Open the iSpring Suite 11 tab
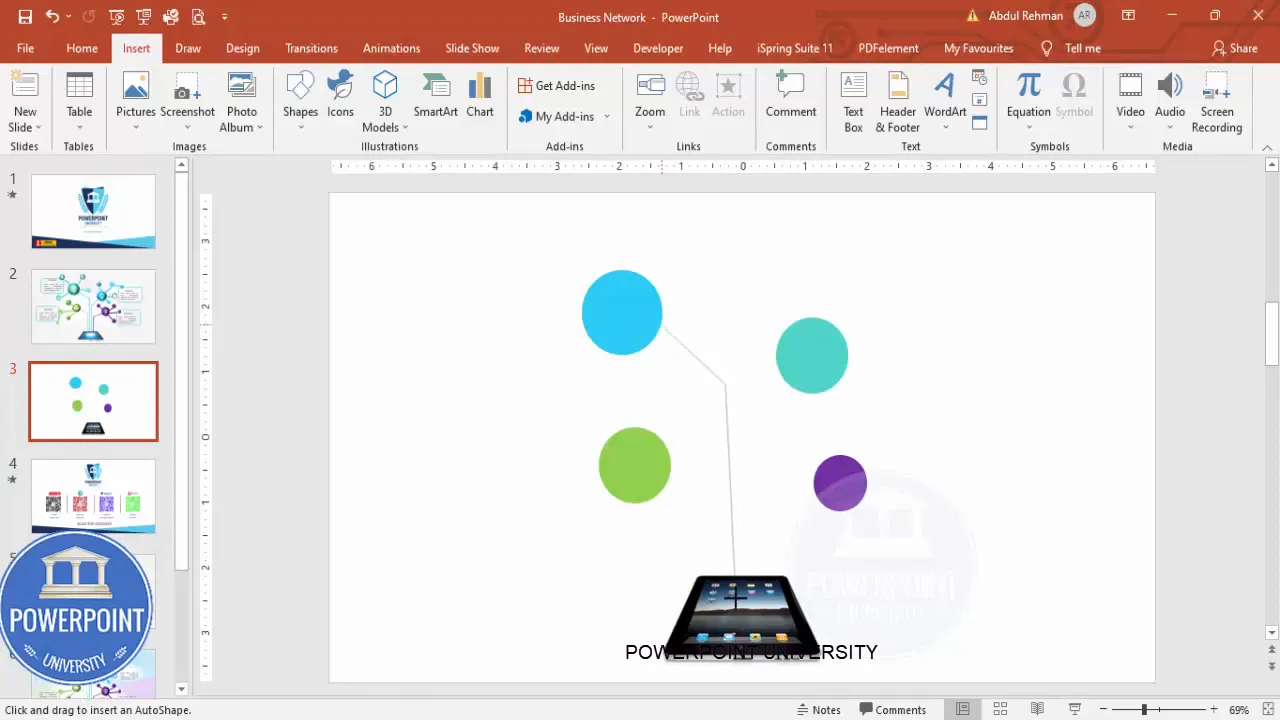Viewport: 1280px width, 720px height. 794,48
